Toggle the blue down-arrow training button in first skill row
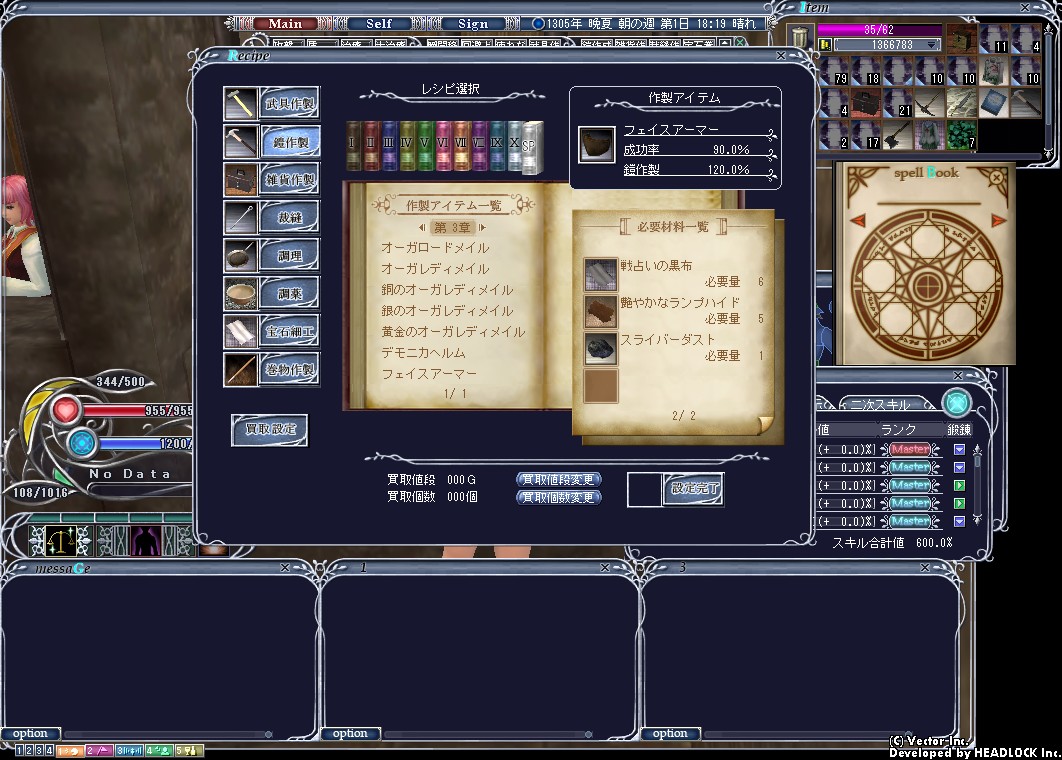1062x760 pixels. coord(959,450)
